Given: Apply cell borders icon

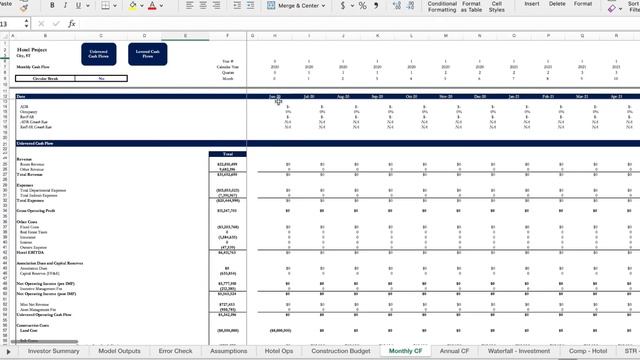Looking at the screenshot, I should [x=105, y=5].
